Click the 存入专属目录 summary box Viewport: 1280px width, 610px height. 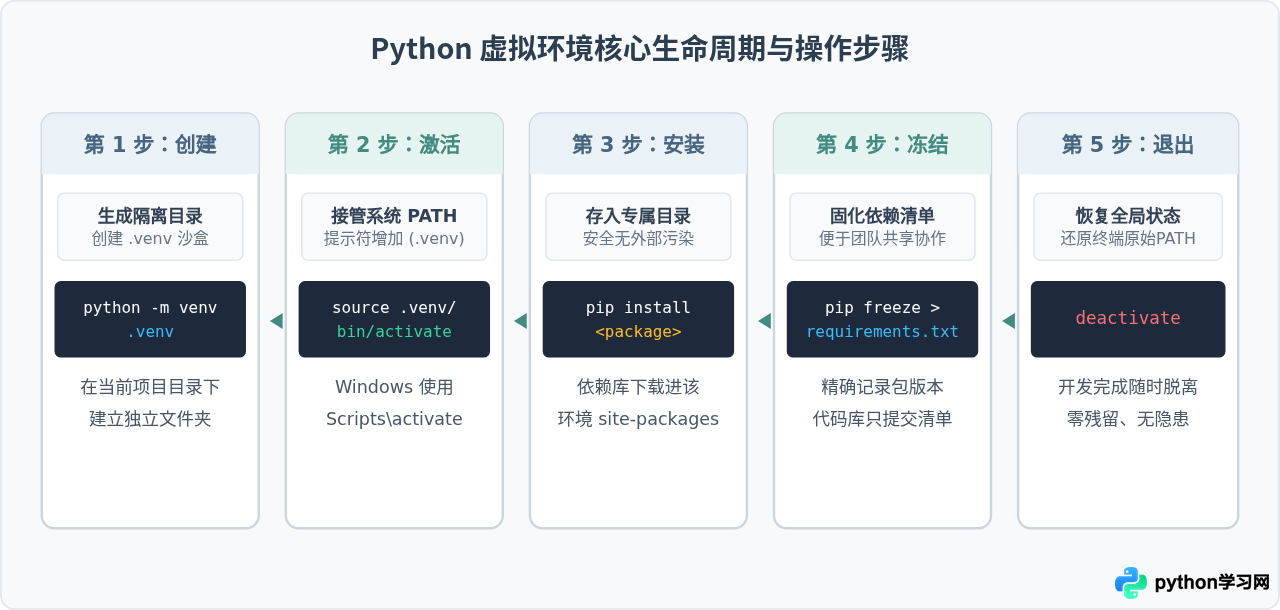click(638, 227)
